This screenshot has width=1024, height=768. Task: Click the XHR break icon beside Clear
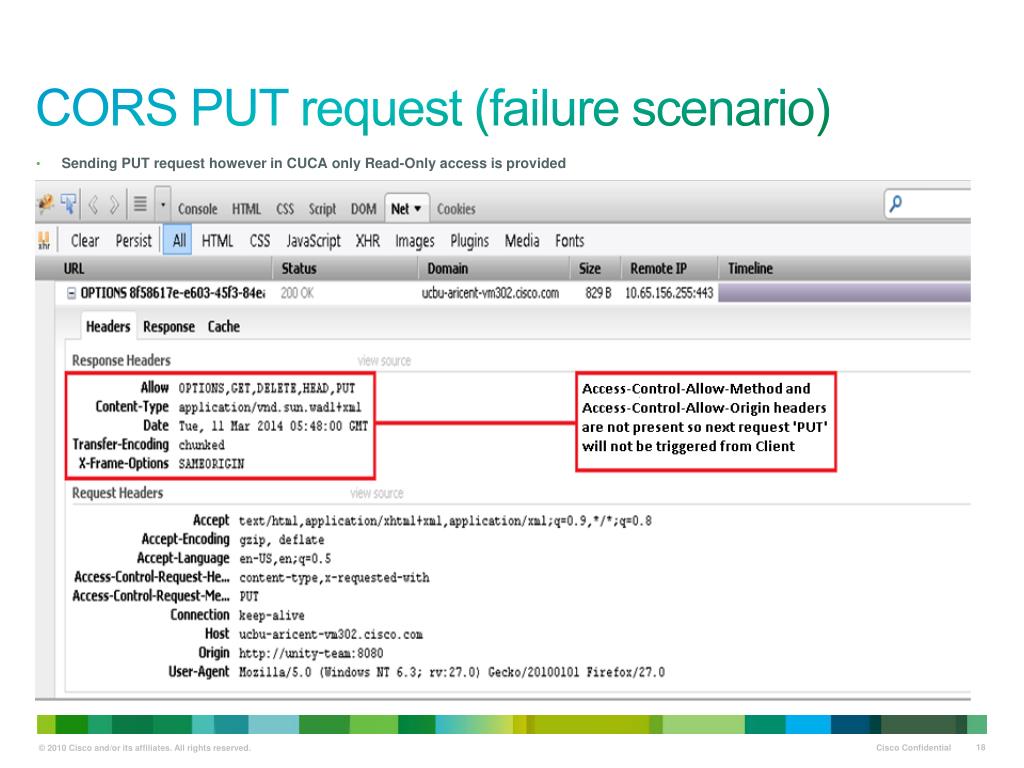pos(44,240)
